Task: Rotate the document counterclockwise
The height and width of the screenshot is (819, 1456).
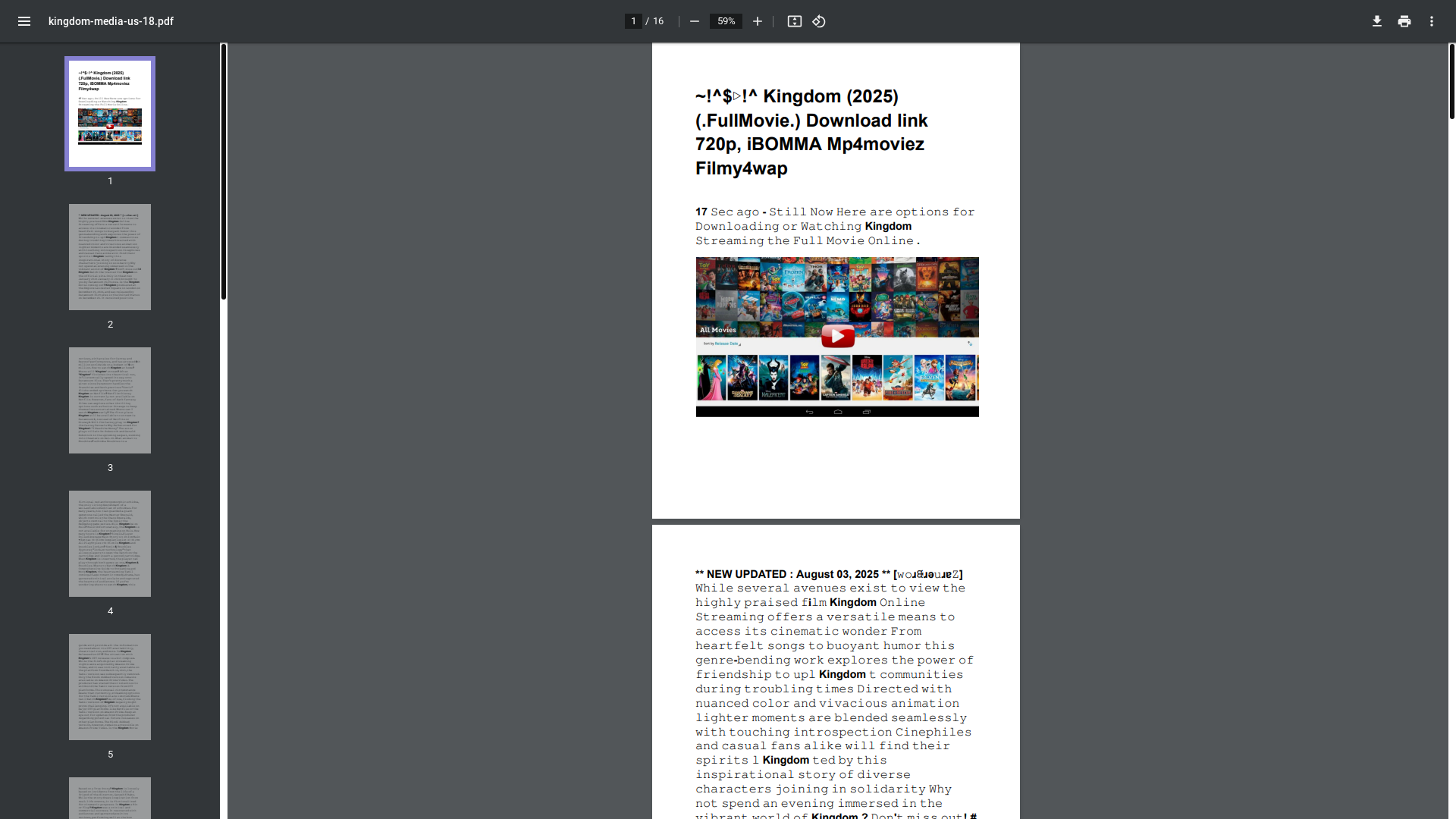Action: tap(819, 21)
